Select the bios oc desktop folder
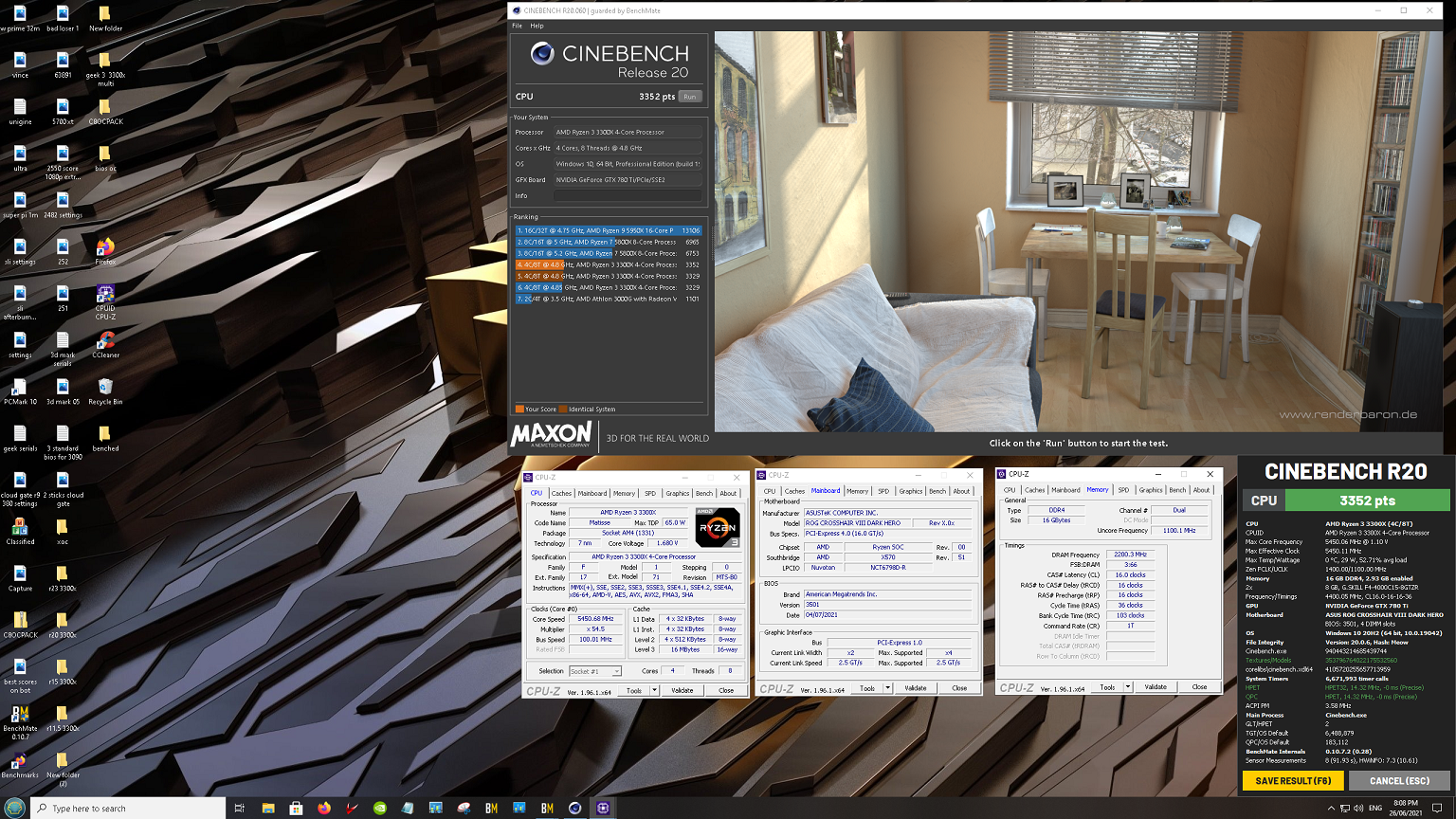This screenshot has width=1456, height=819. pos(105,158)
